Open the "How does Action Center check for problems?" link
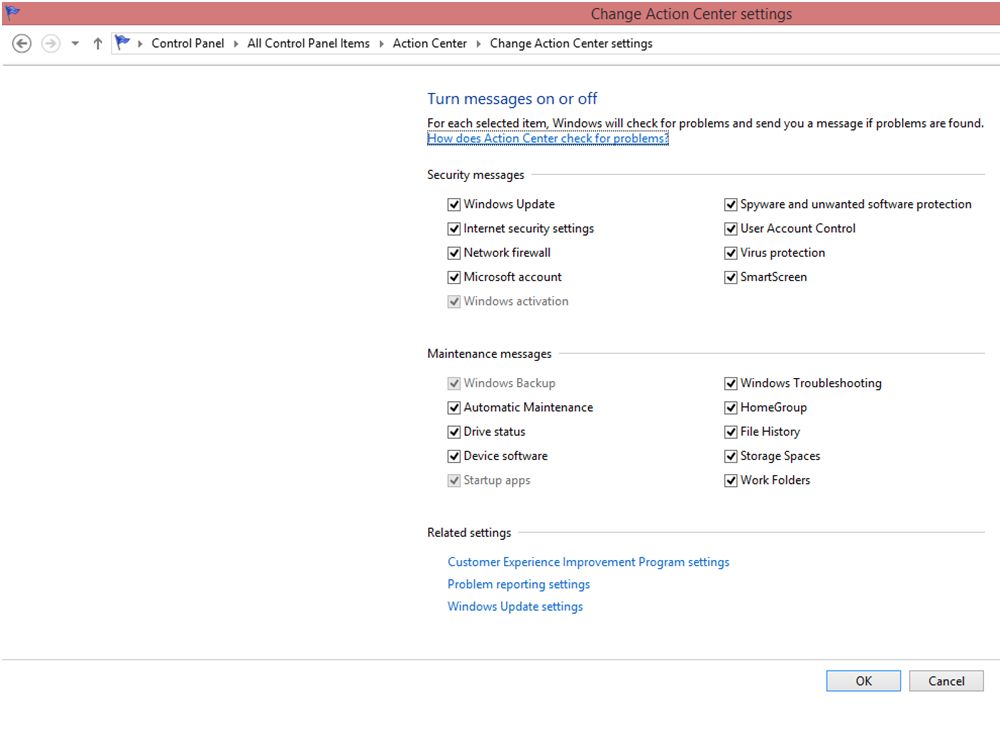Viewport: 1000px width, 740px height. pyautogui.click(x=548, y=138)
